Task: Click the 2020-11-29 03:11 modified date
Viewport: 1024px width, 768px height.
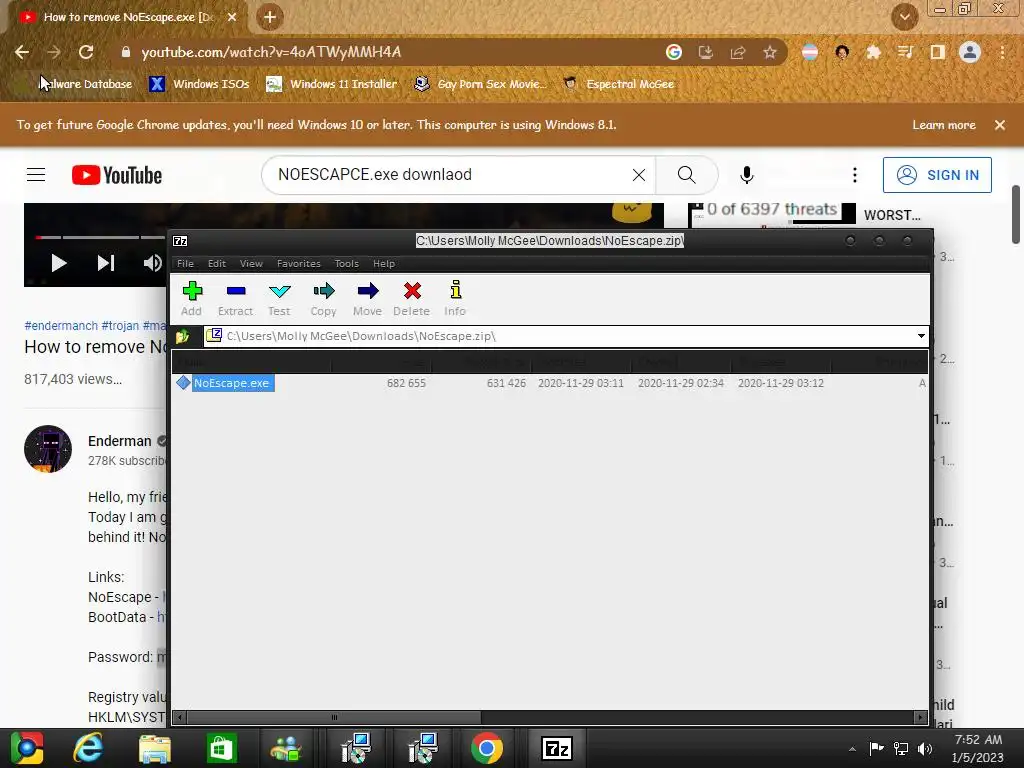Action: [x=581, y=383]
